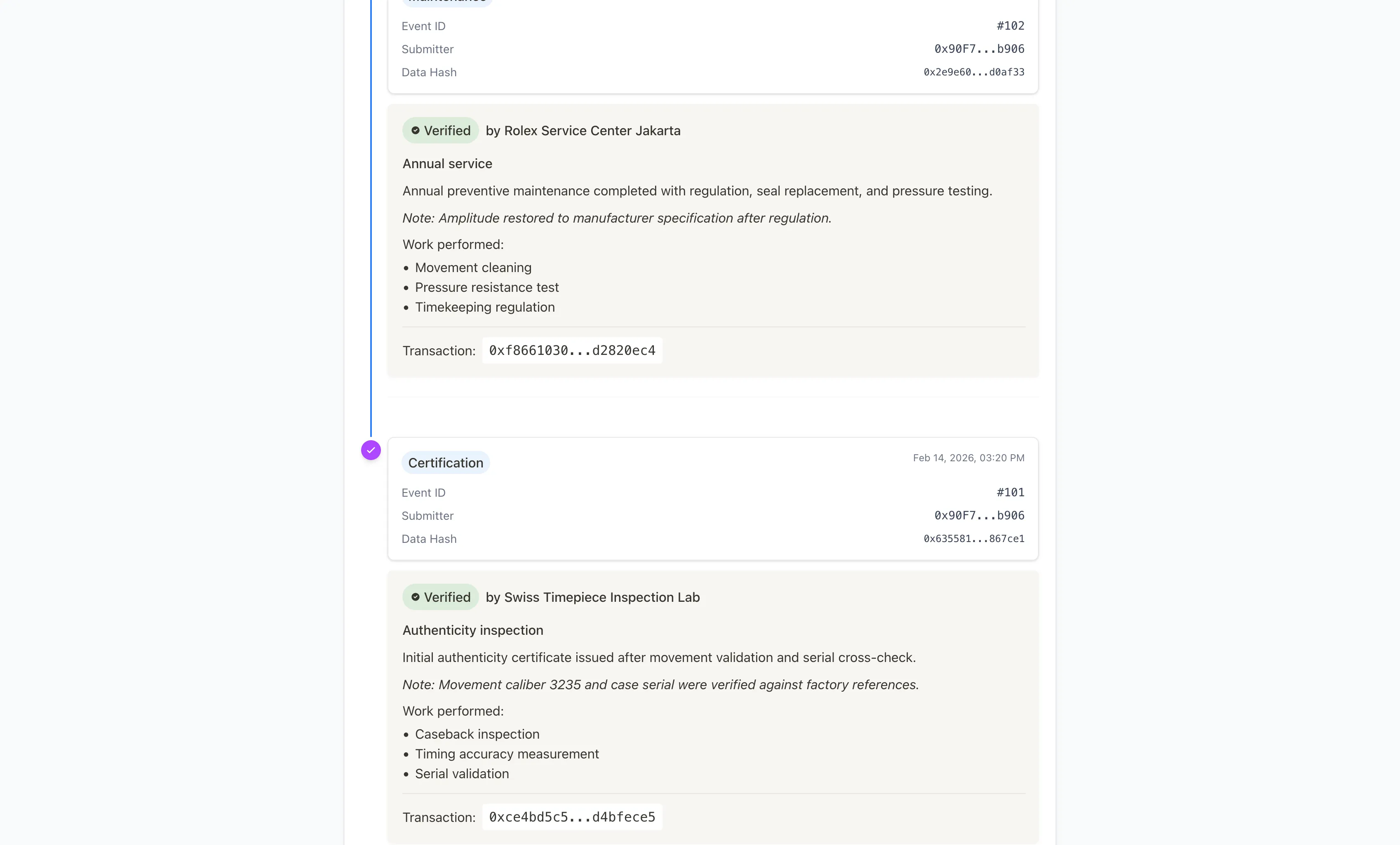Click the verified checkmark icon near Rolex Service Center

(x=416, y=130)
